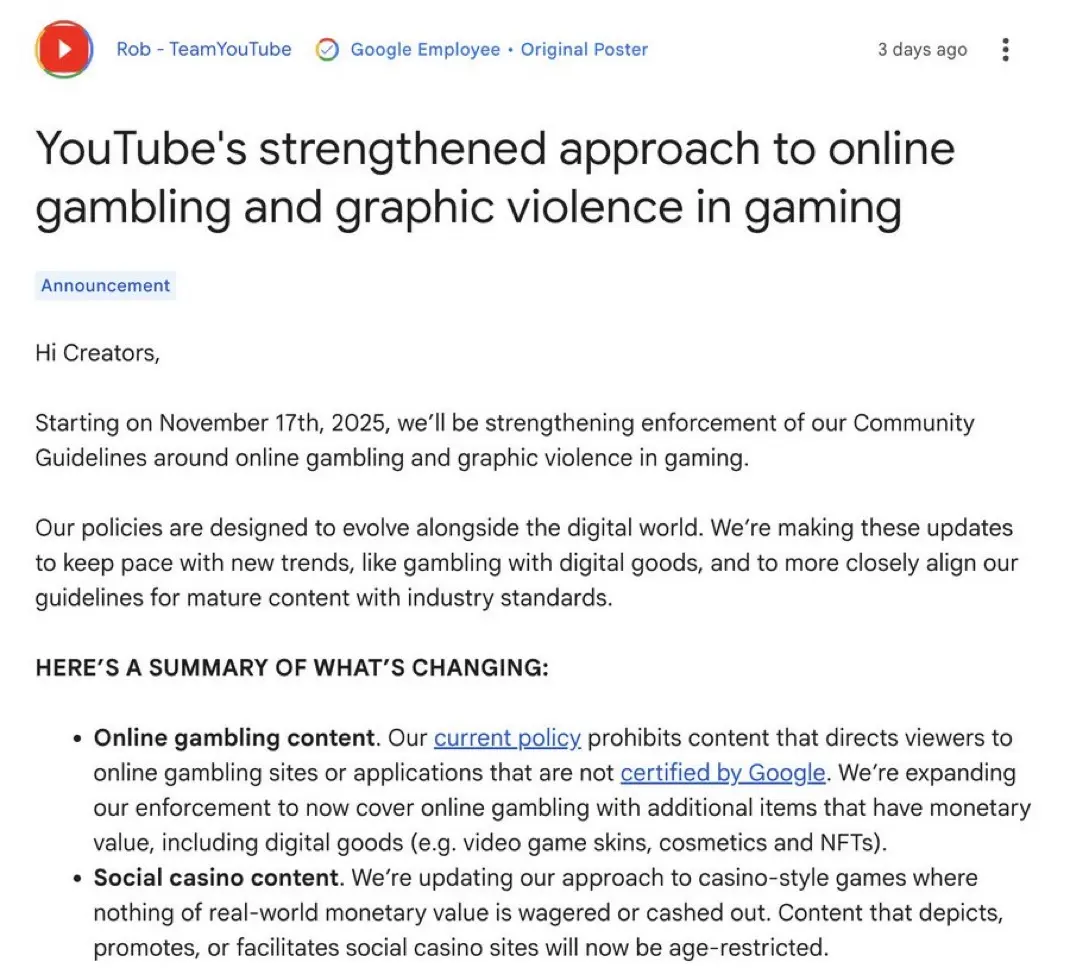The width and height of the screenshot is (1070, 968).
Task: Click the bold Social casino content text
Action: pyautogui.click(x=216, y=877)
